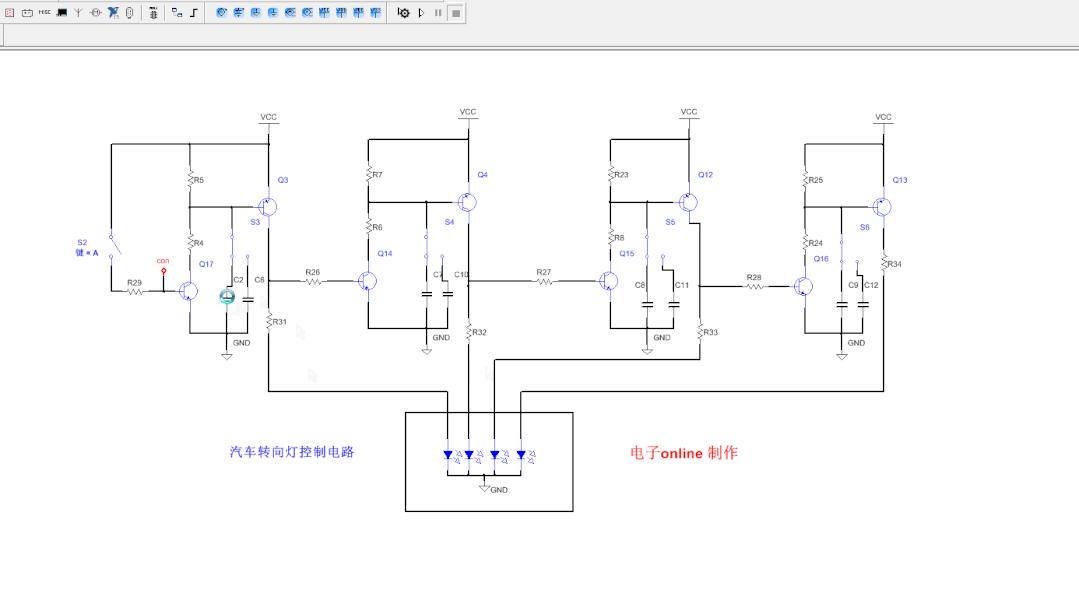Click the first blue component group icon
Viewport: 1079px width, 597px height.
[220, 13]
